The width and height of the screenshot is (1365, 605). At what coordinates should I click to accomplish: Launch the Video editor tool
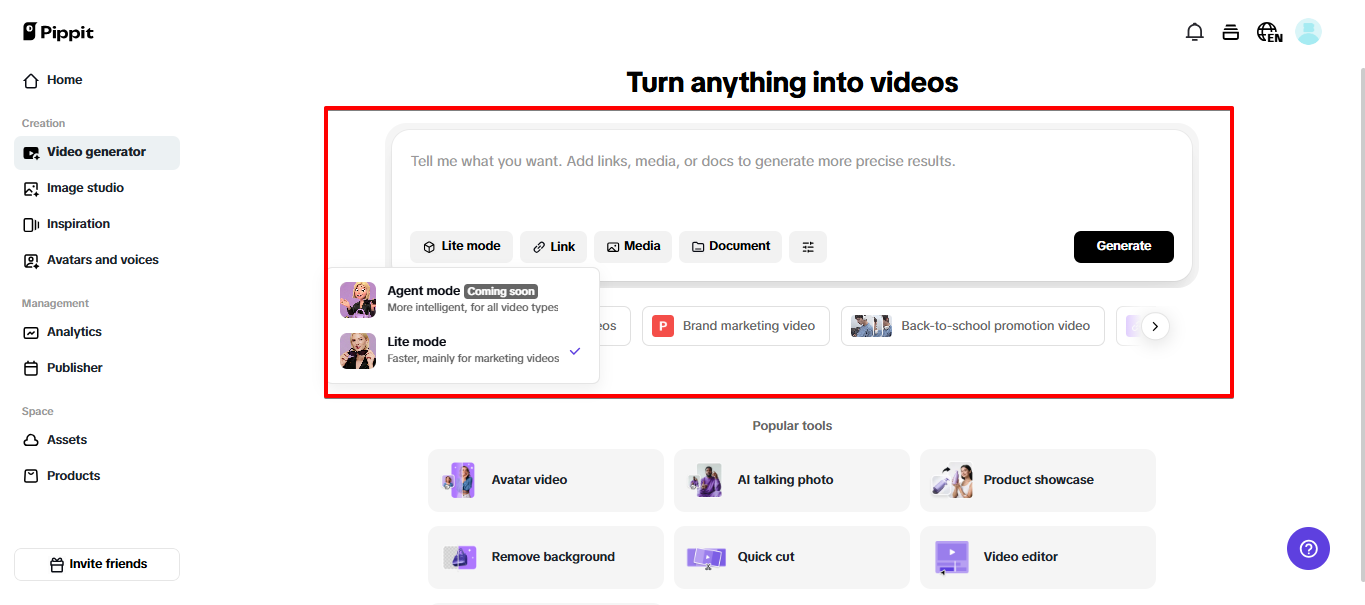tap(1037, 557)
